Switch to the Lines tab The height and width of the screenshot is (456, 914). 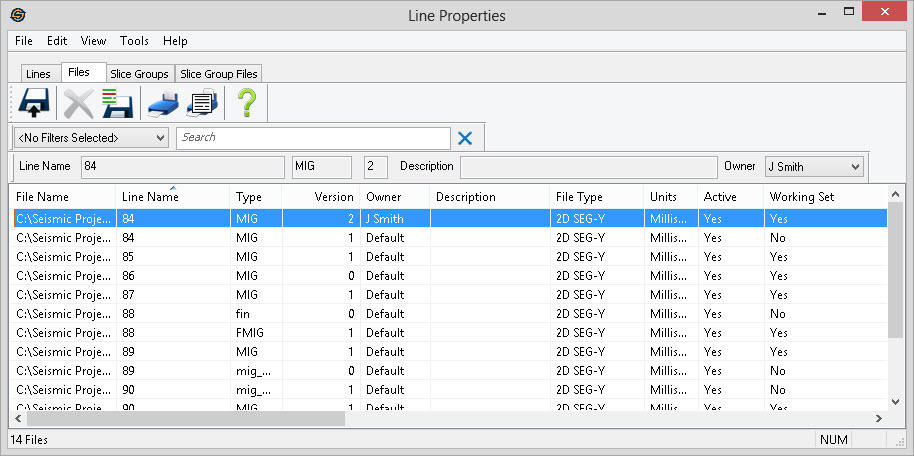38,74
